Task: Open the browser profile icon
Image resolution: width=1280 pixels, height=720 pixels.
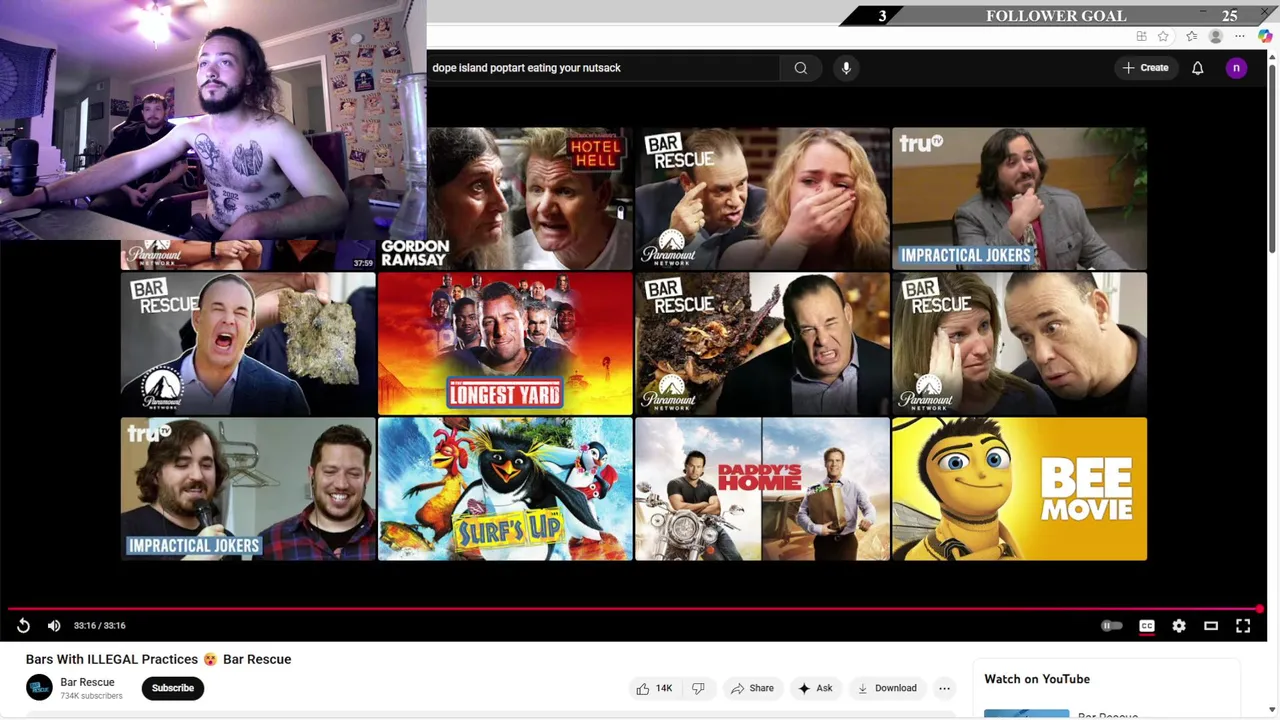Action: [x=1216, y=36]
